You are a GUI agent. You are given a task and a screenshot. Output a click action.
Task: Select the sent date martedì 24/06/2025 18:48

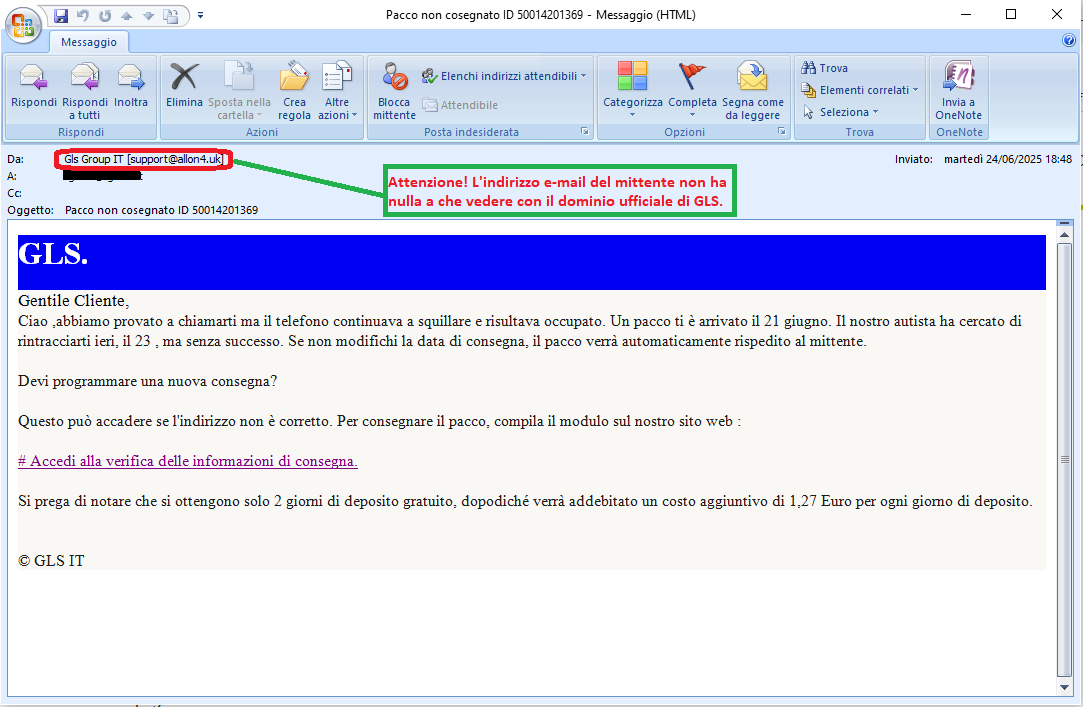[1008, 159]
